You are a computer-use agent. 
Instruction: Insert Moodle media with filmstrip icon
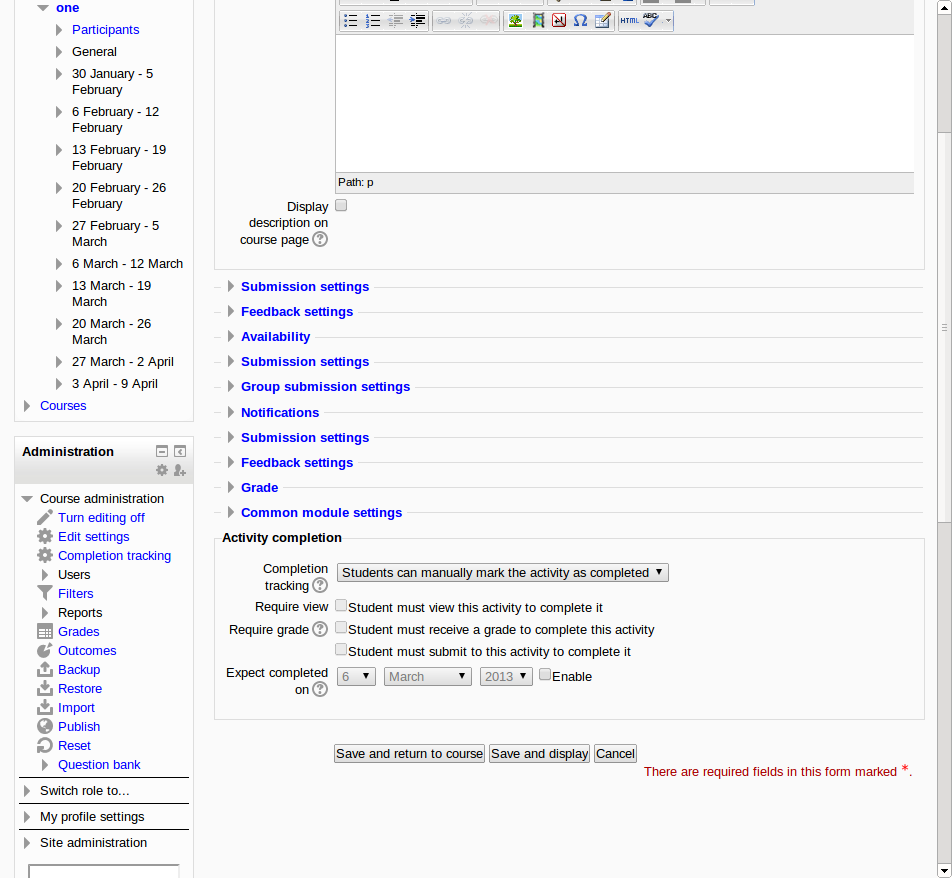coord(538,21)
